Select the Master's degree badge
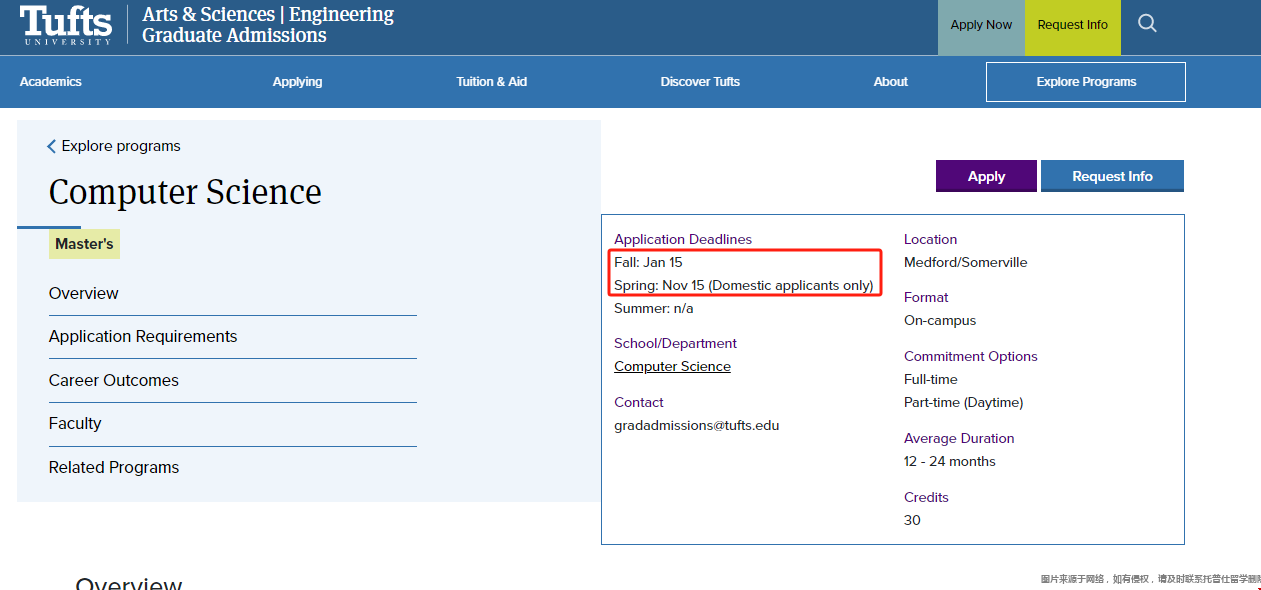Screen dimensions: 1261x590 pyautogui.click(x=84, y=244)
